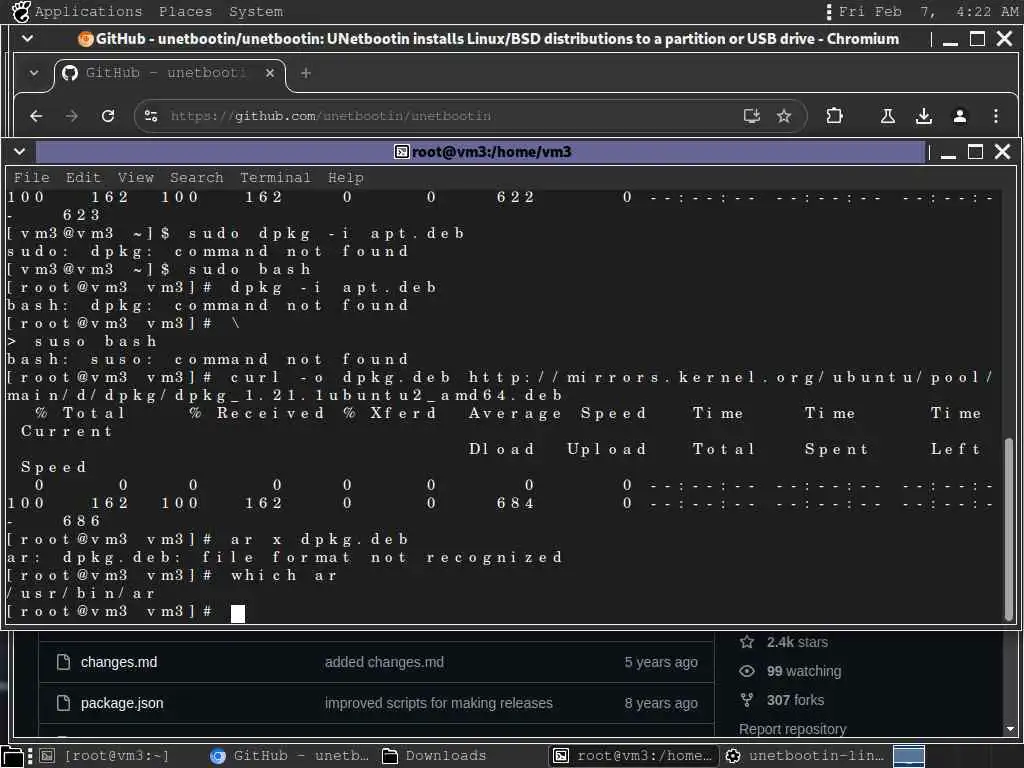1024x768 pixels.
Task: Click the install app icon in address bar
Action: coord(752,116)
